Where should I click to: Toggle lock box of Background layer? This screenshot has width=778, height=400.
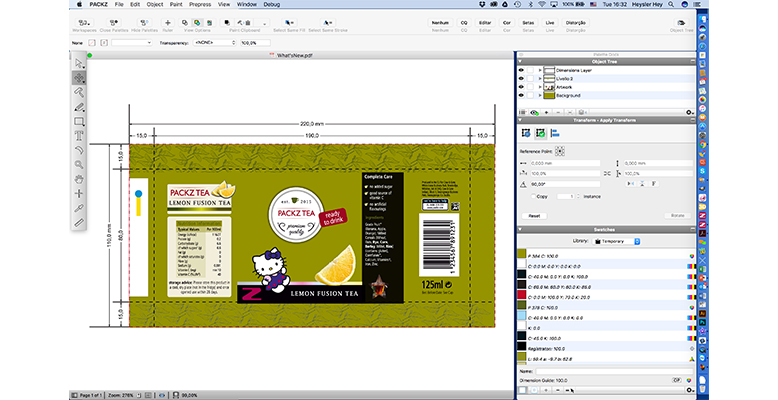[x=530, y=95]
